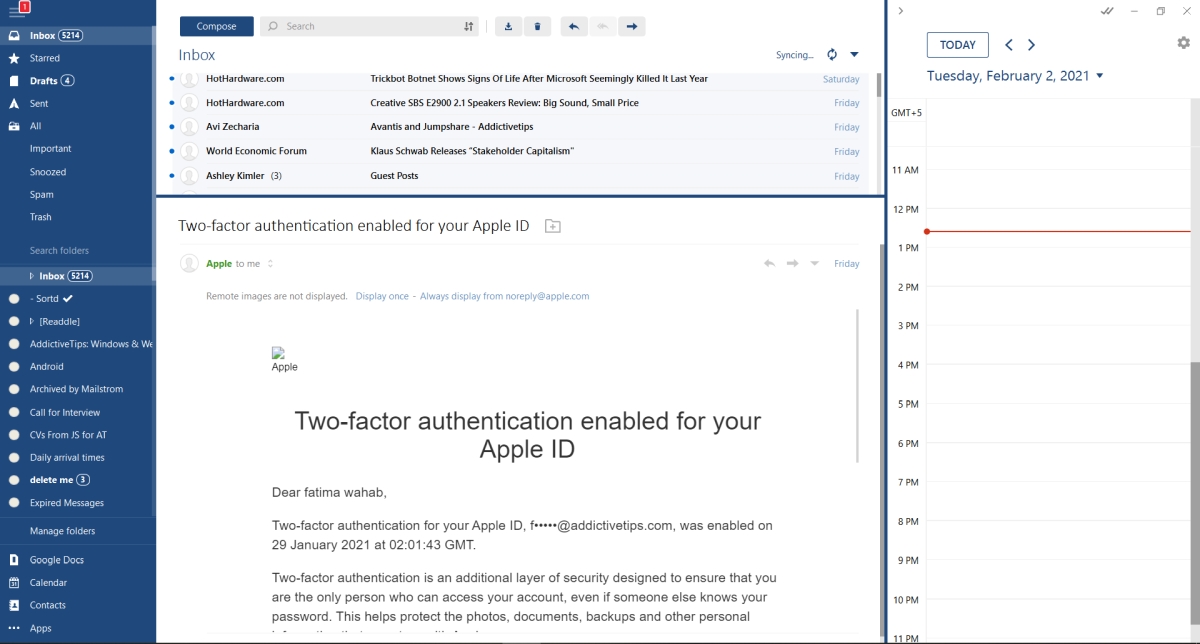The image size is (1200, 644).
Task: Open calendar settings gear
Action: click(x=1184, y=43)
